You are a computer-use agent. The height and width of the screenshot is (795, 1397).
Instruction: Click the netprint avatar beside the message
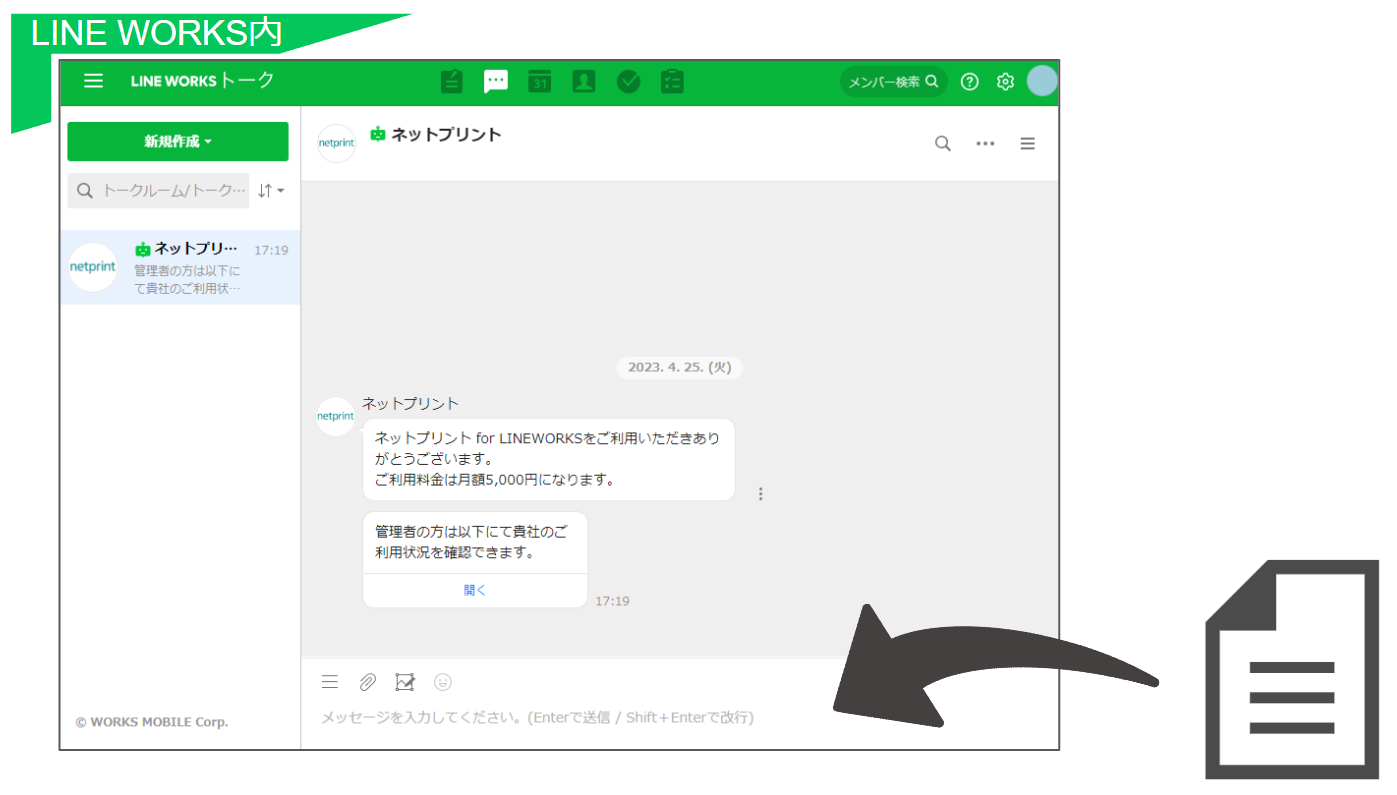click(x=335, y=416)
